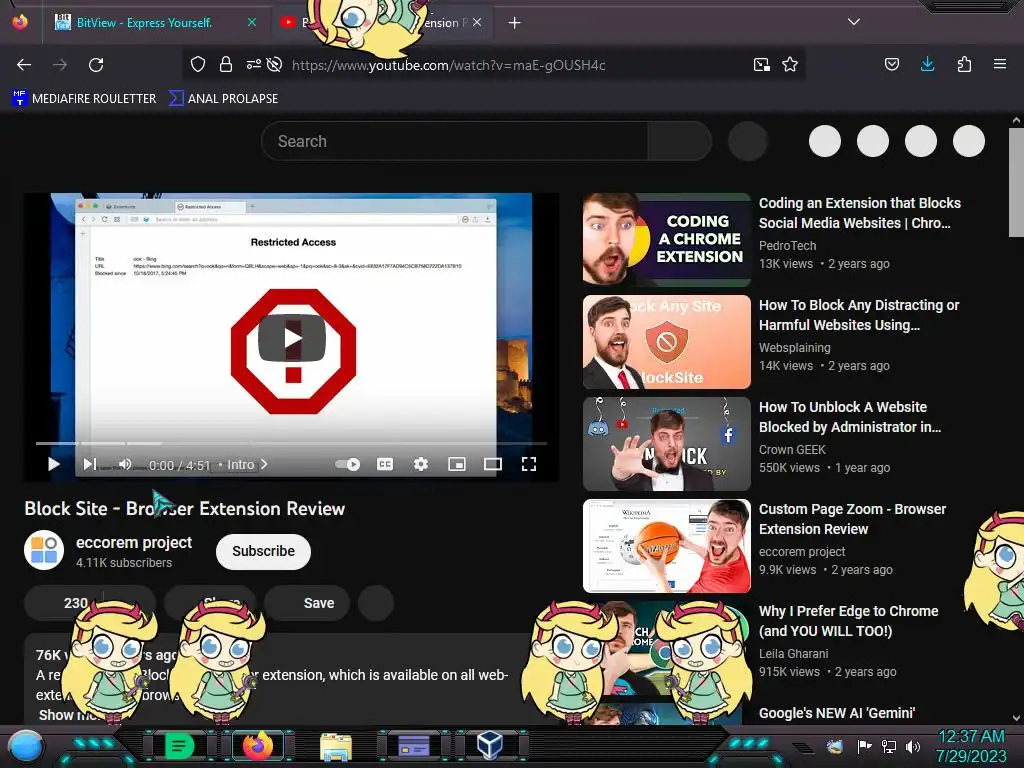The width and height of the screenshot is (1024, 768).
Task: Open Coding a Chrome Extension thumbnail
Action: [x=667, y=240]
